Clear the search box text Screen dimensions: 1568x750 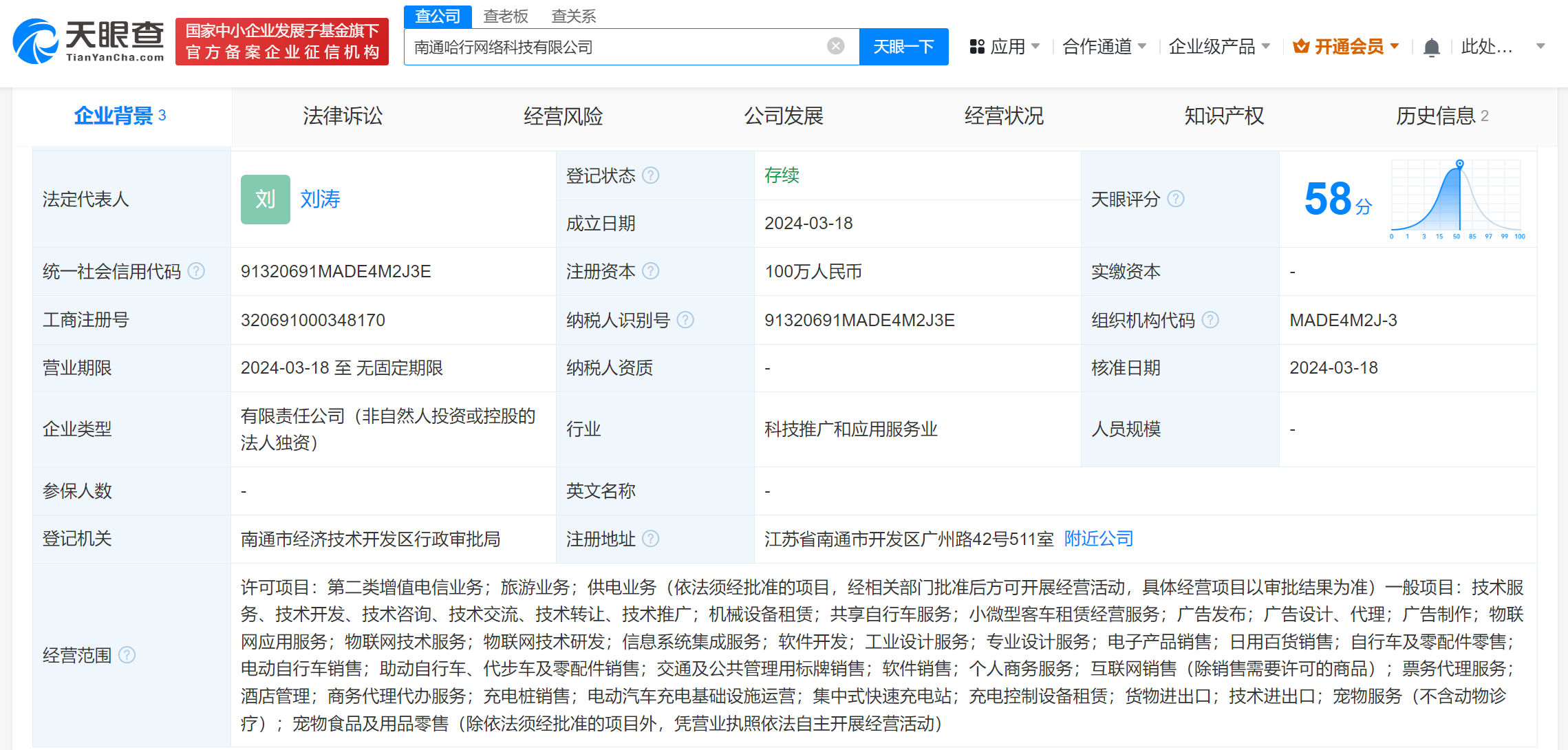coord(835,46)
